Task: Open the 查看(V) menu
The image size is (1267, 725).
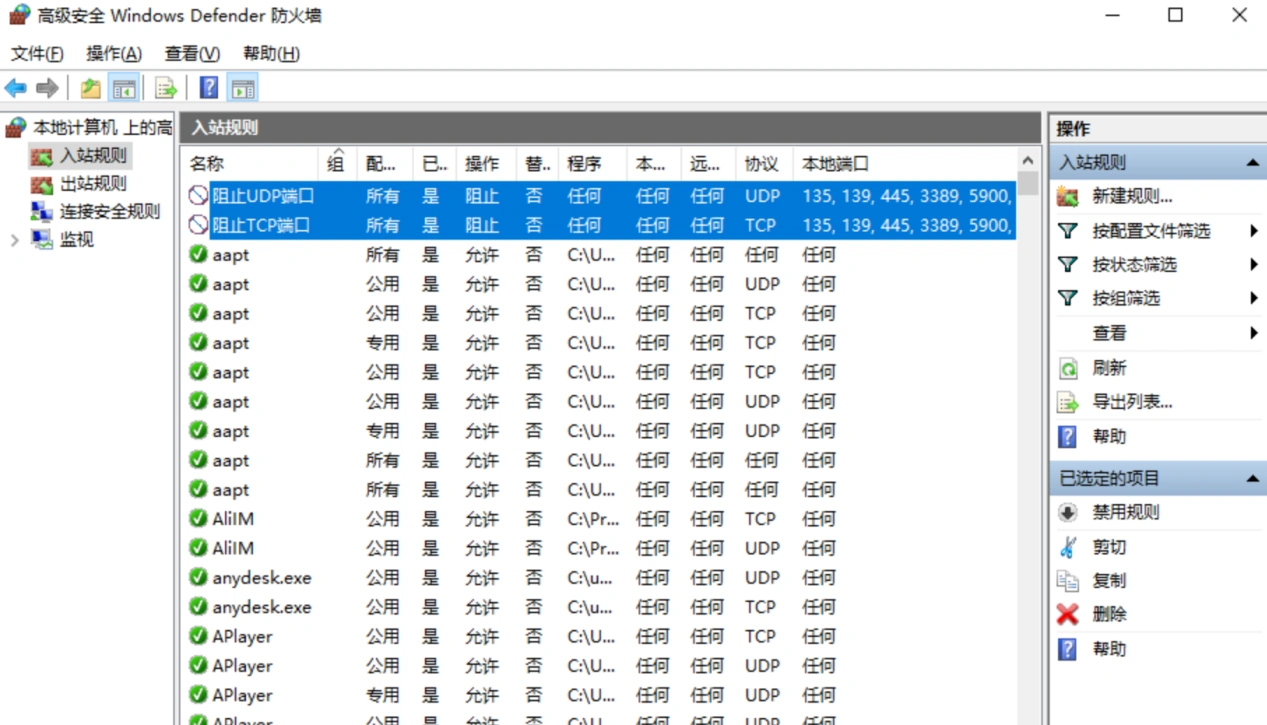Action: [x=192, y=54]
